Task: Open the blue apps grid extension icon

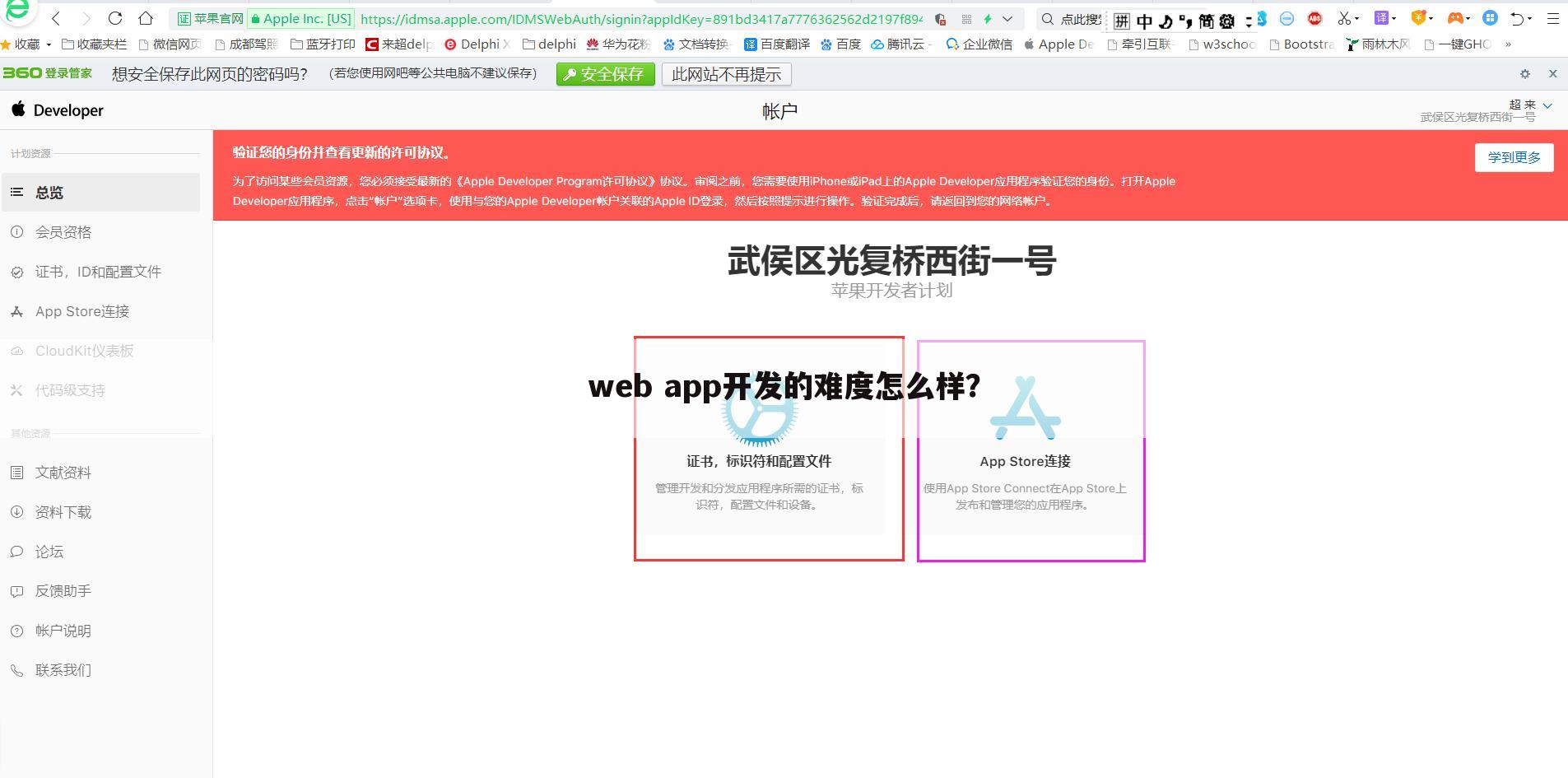Action: [1490, 18]
